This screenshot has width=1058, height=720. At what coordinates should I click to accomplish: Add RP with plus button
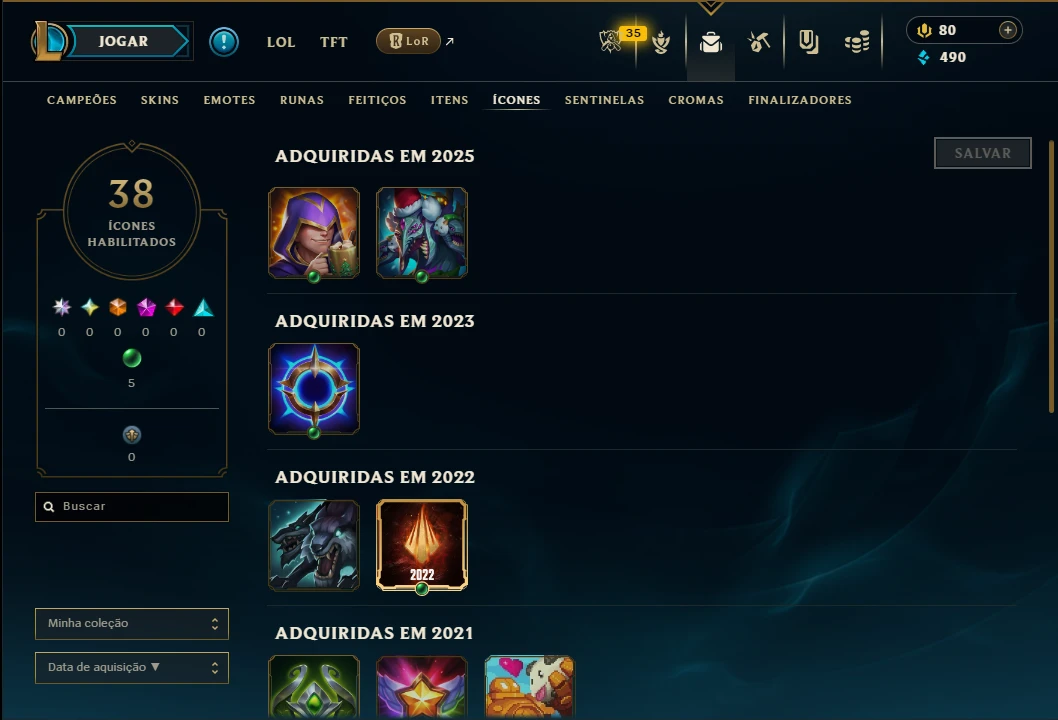pyautogui.click(x=1007, y=30)
